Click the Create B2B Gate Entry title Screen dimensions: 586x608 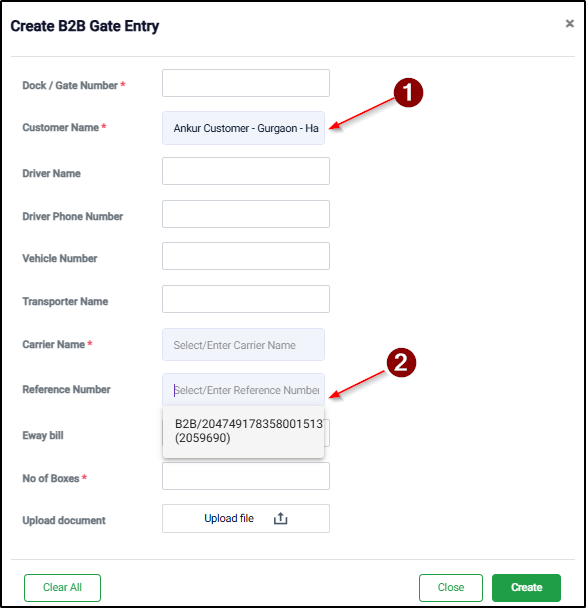85,26
